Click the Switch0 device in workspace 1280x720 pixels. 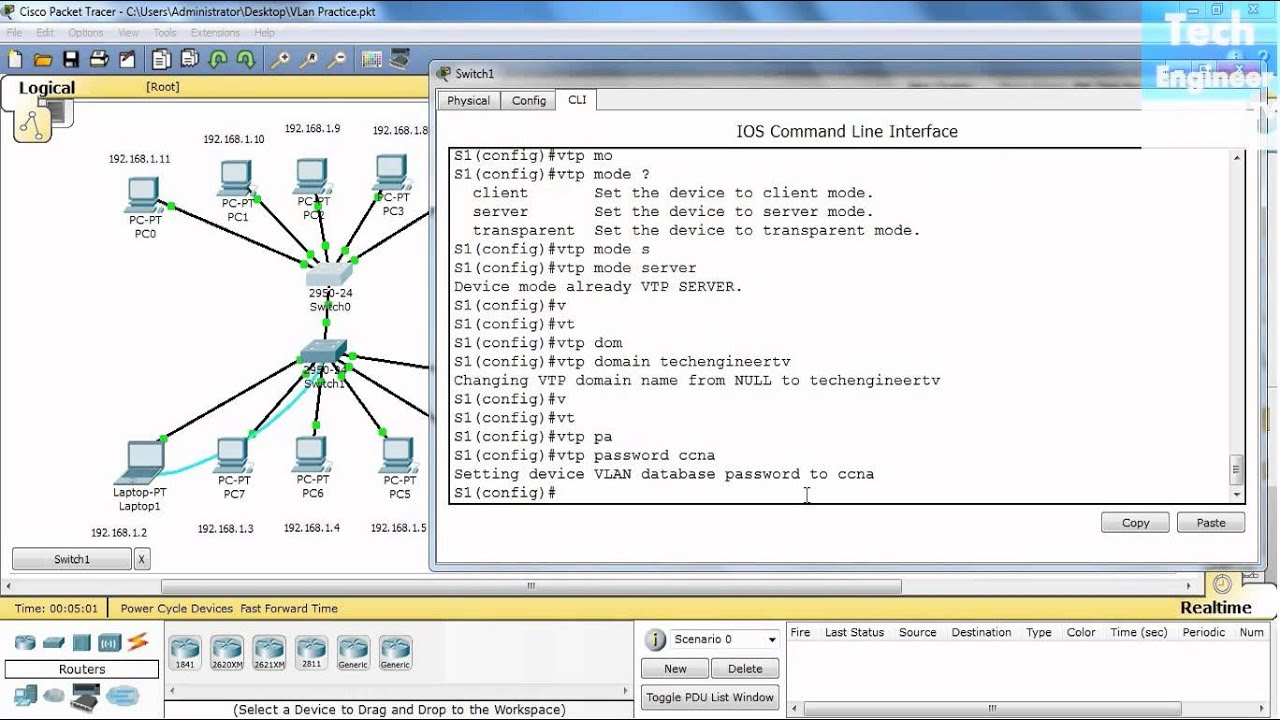tap(330, 276)
